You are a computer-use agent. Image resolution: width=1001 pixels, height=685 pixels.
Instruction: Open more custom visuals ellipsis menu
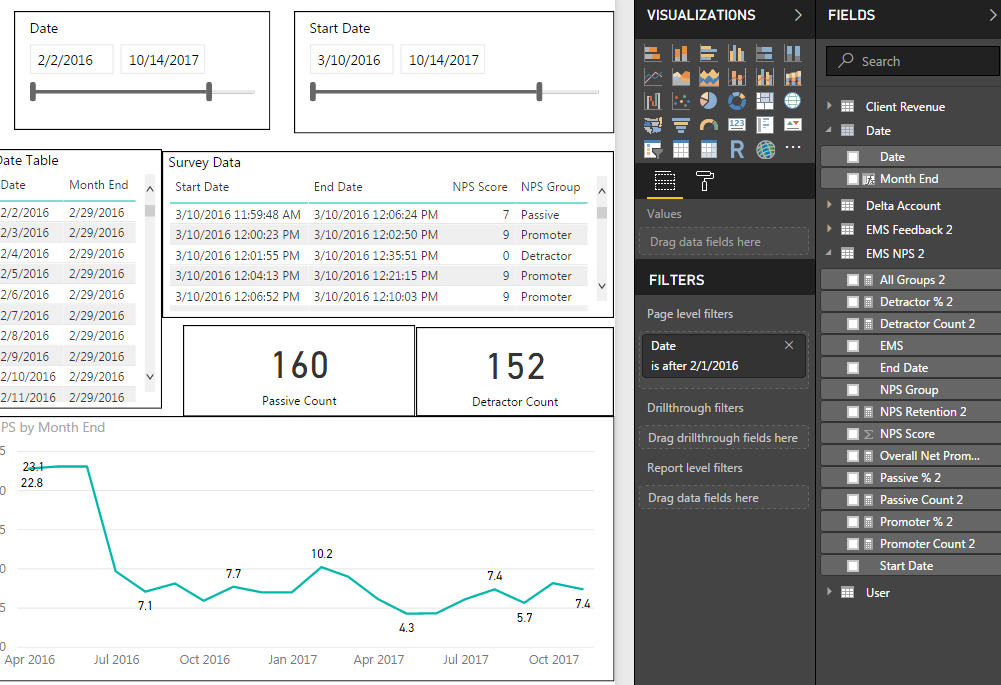pyautogui.click(x=793, y=147)
